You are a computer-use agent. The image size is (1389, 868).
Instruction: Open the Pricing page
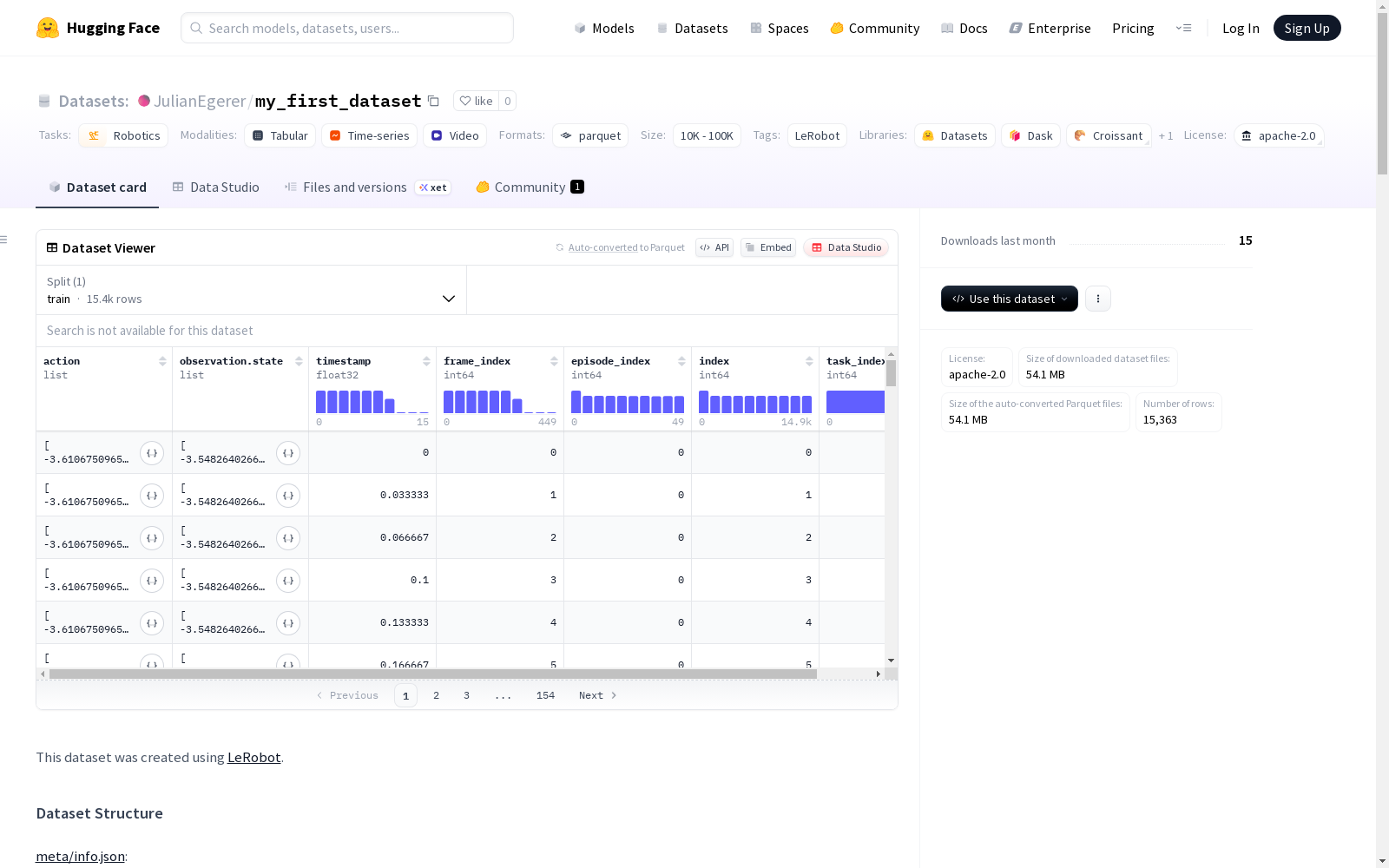[1133, 28]
